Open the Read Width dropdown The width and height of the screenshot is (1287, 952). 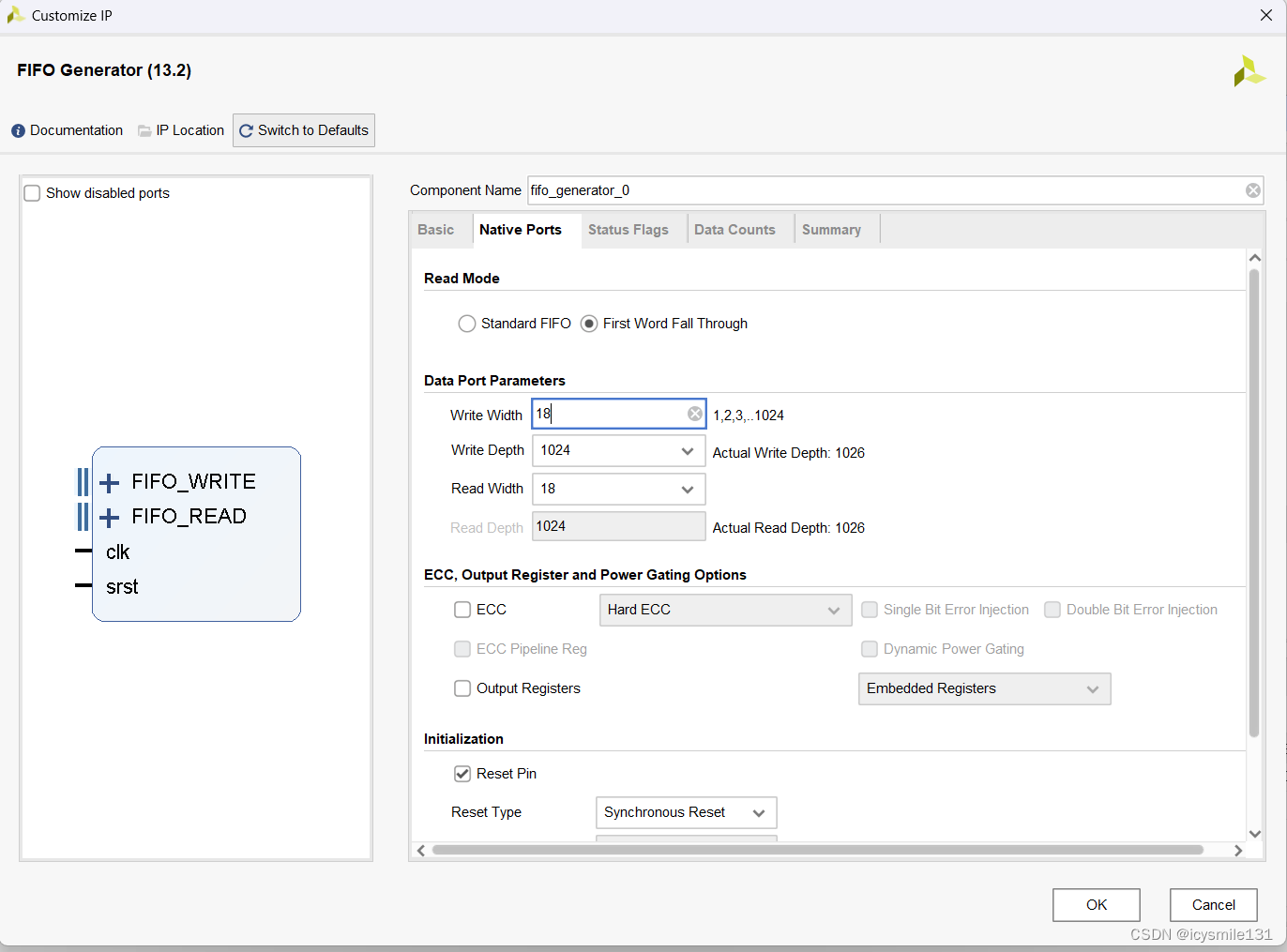(x=619, y=490)
